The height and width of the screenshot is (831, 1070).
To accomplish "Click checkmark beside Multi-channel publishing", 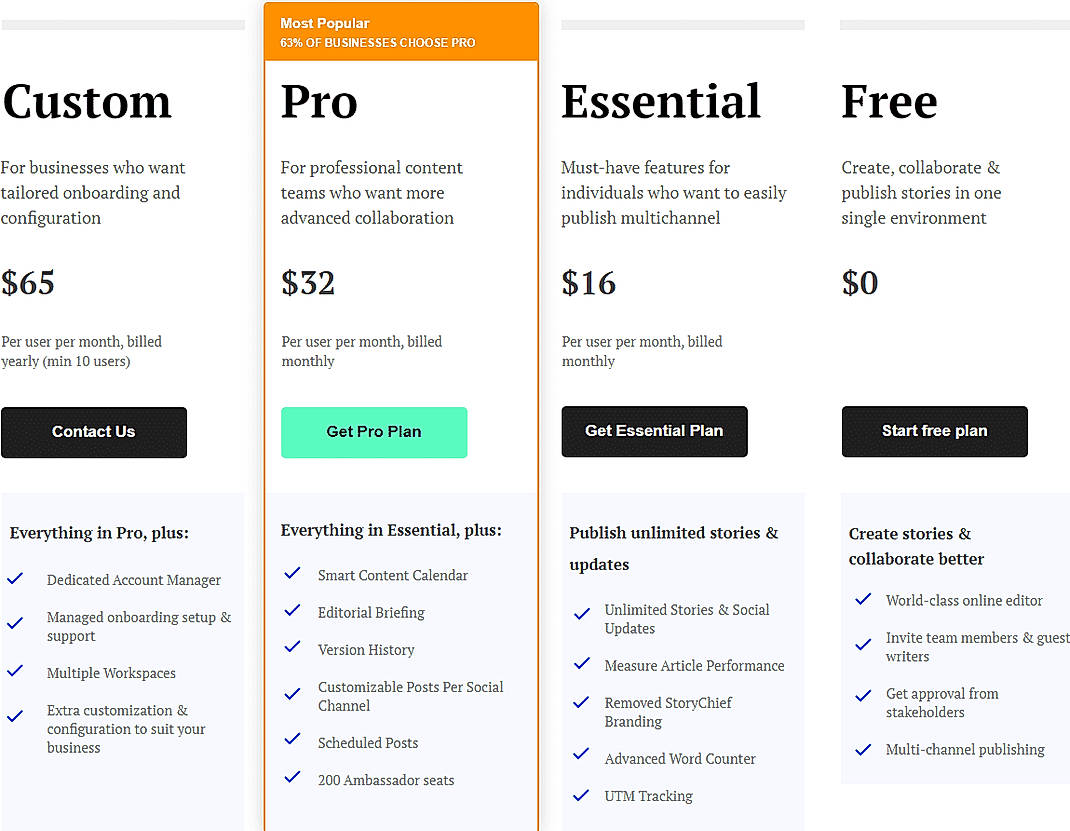I will pos(863,749).
